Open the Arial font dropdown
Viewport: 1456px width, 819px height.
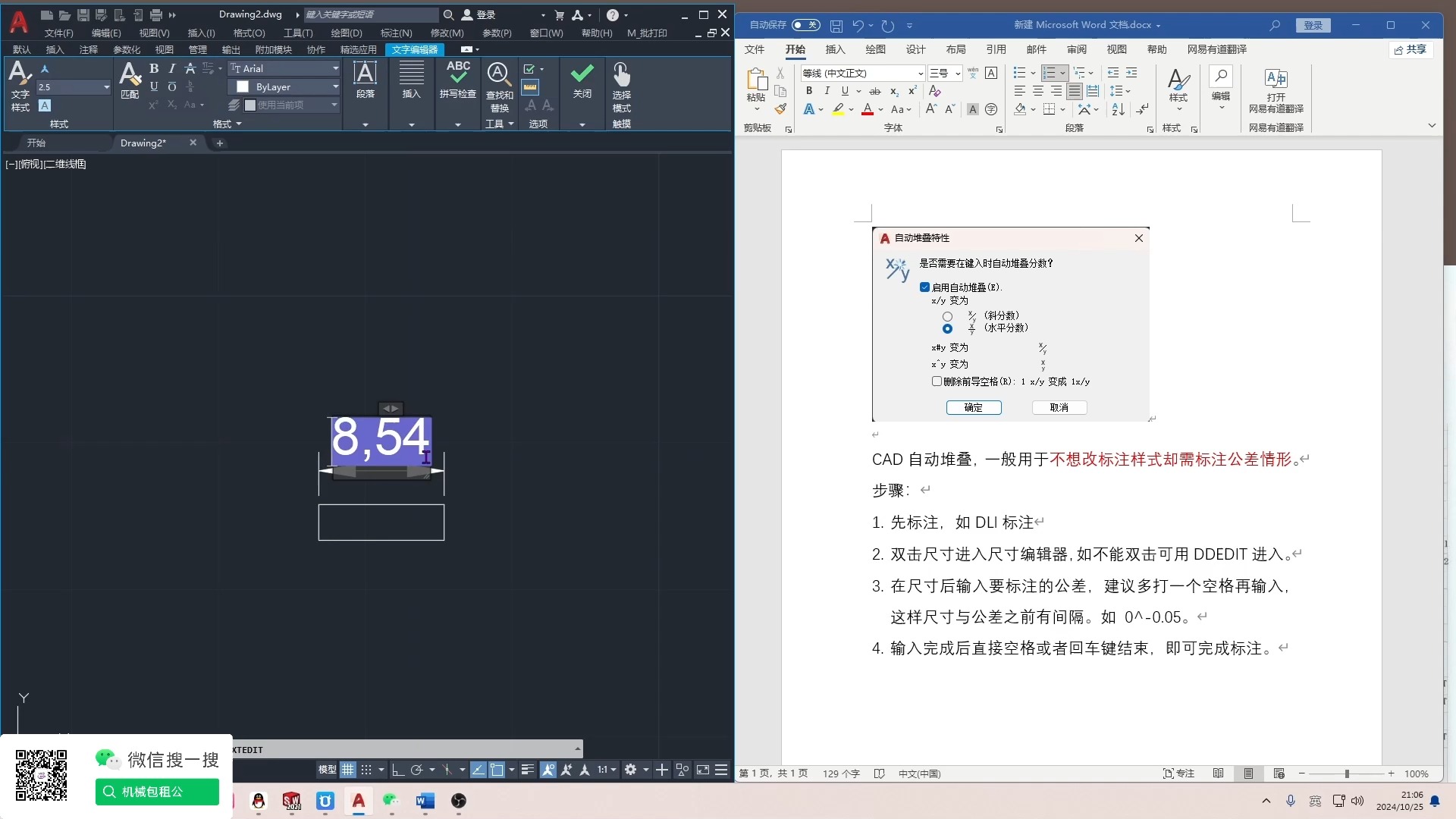335,68
